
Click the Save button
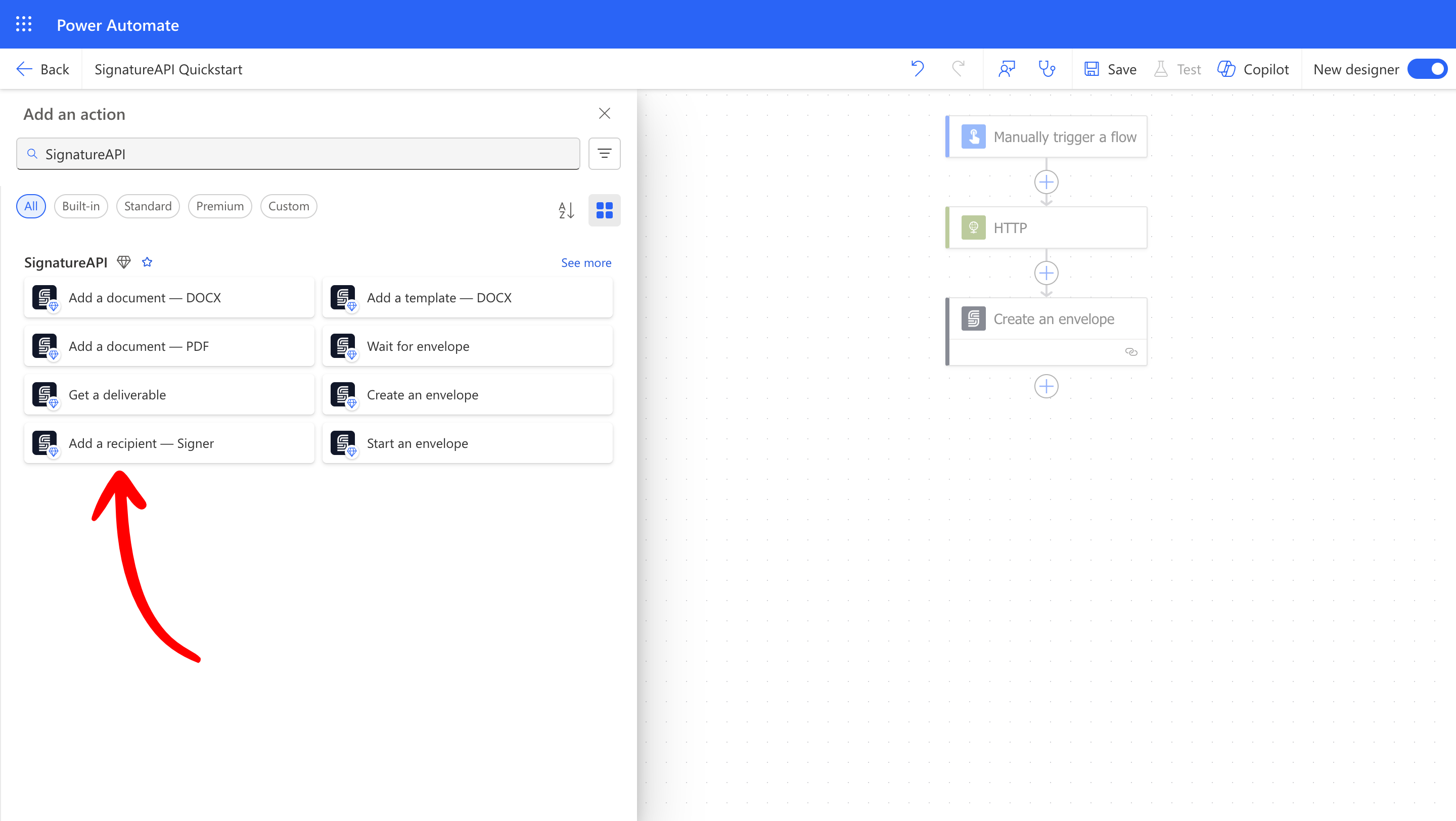coord(1110,69)
